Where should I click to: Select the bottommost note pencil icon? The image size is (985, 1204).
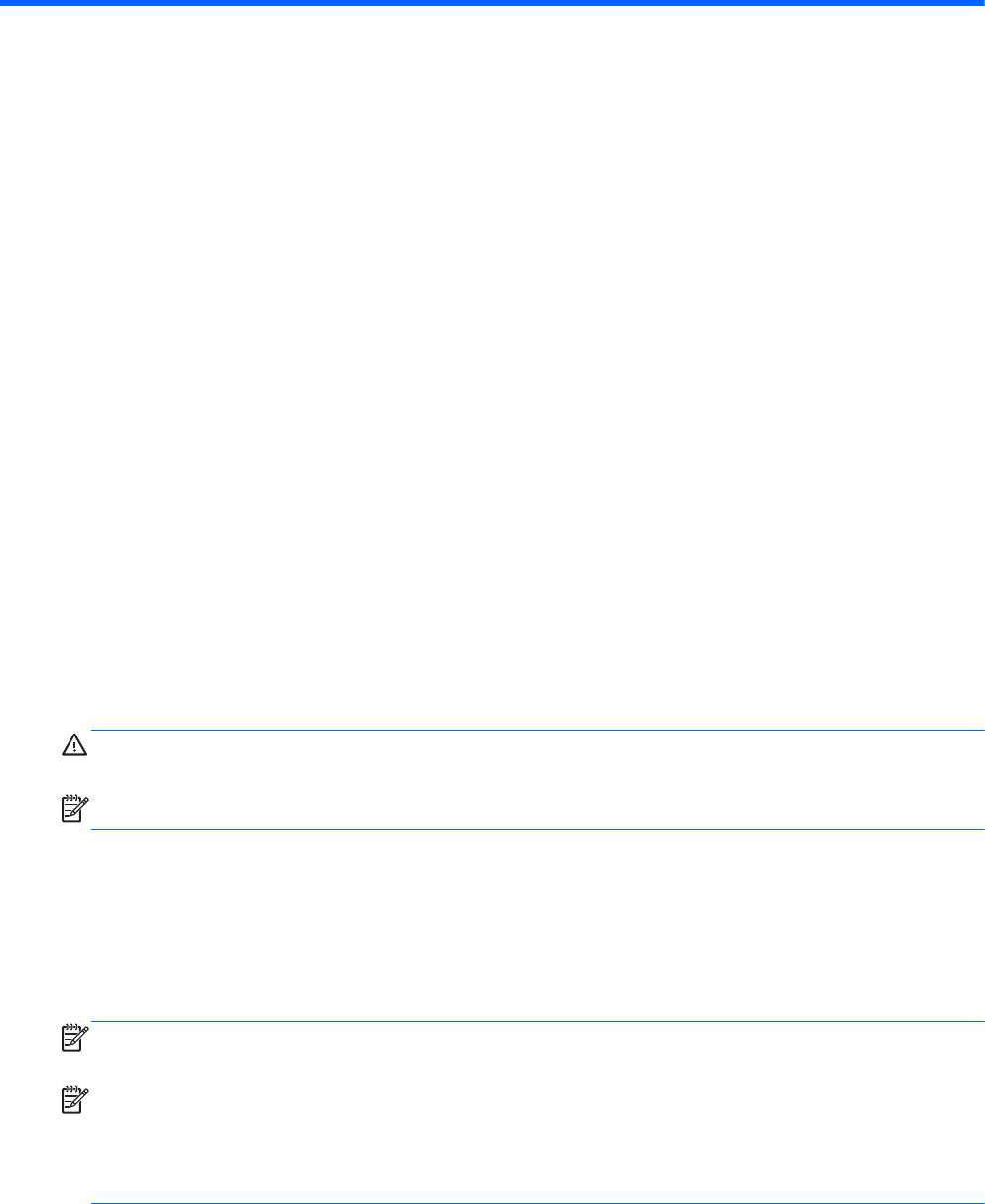click(73, 1098)
